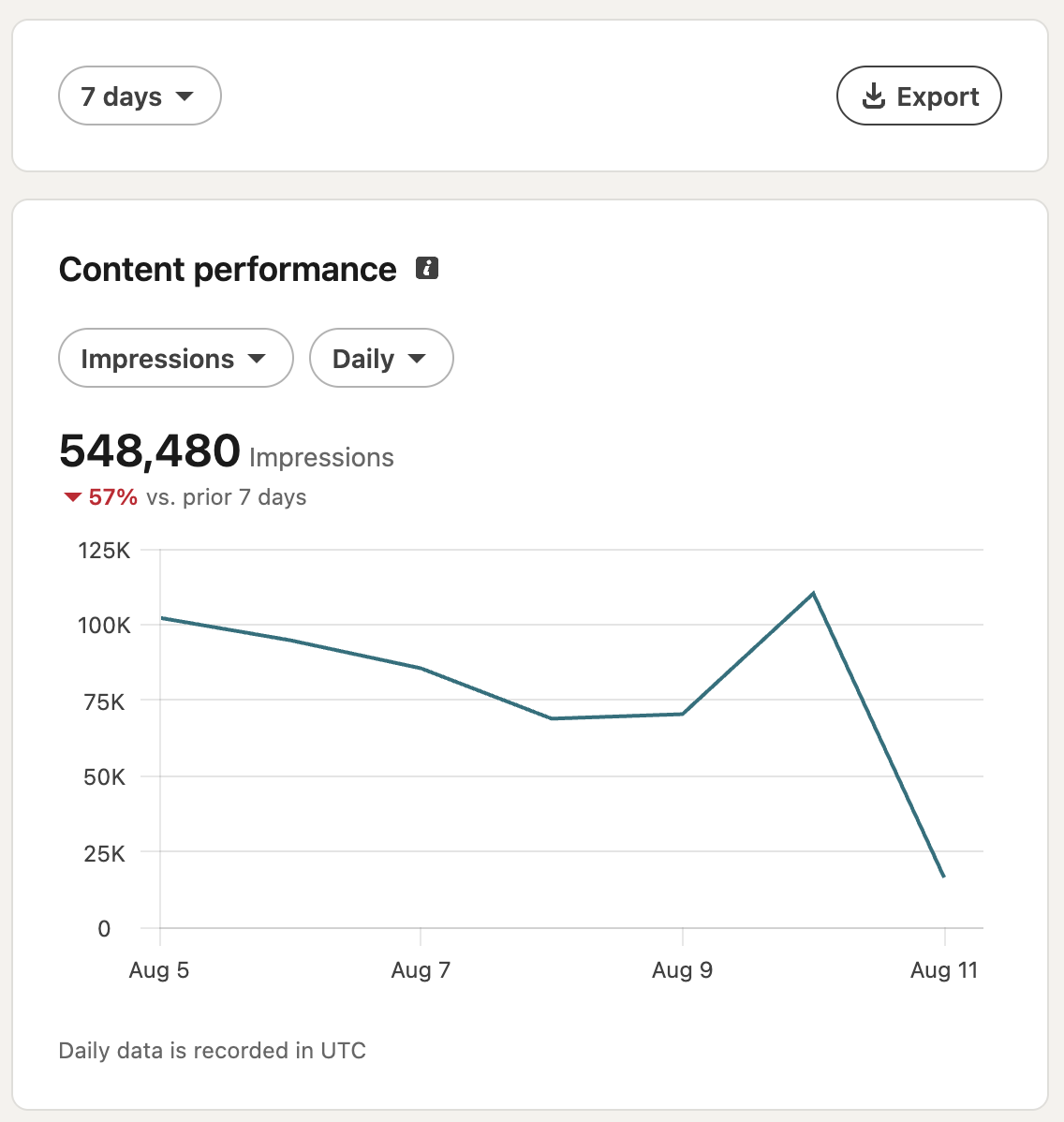Open the 7 days time range dropdown

point(140,96)
